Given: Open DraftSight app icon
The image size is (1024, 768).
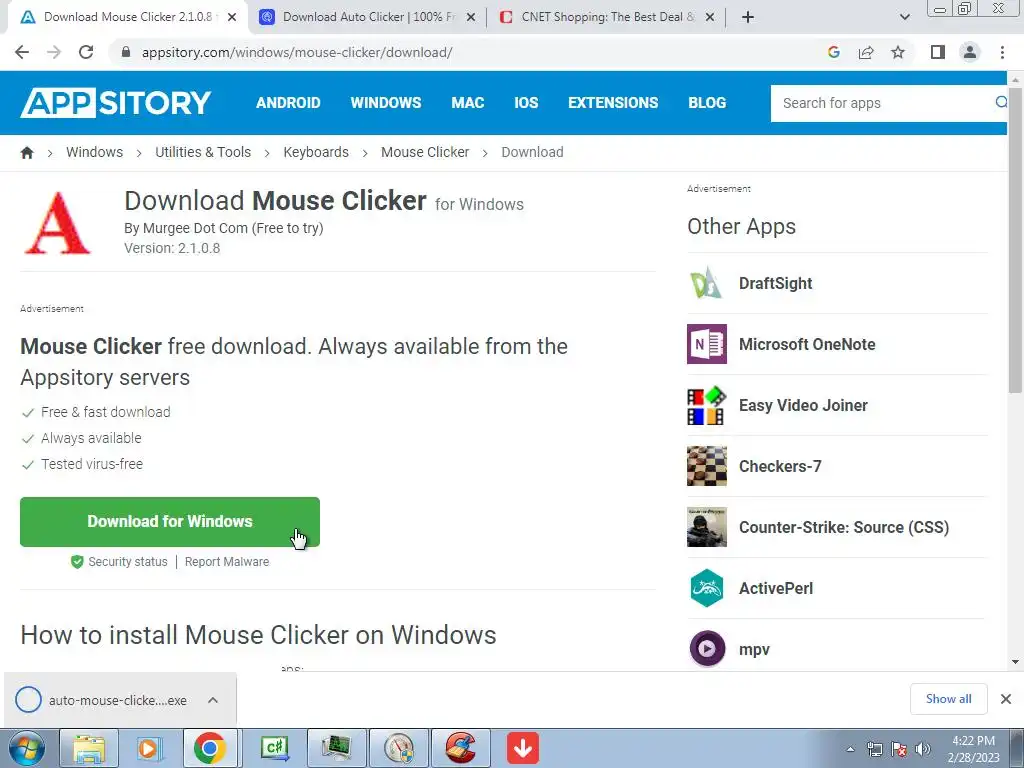Looking at the screenshot, I should point(707,283).
